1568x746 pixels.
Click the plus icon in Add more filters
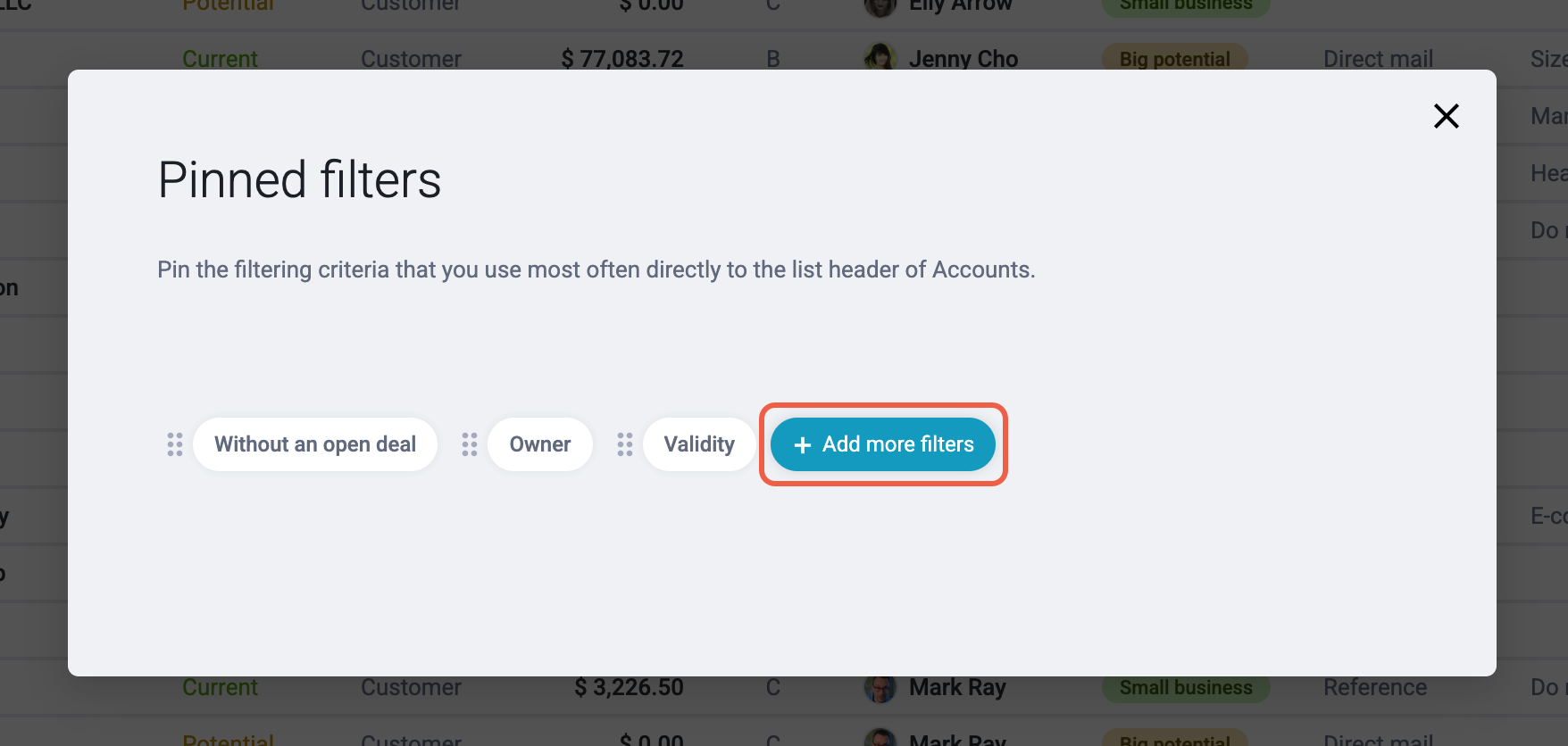coord(802,444)
